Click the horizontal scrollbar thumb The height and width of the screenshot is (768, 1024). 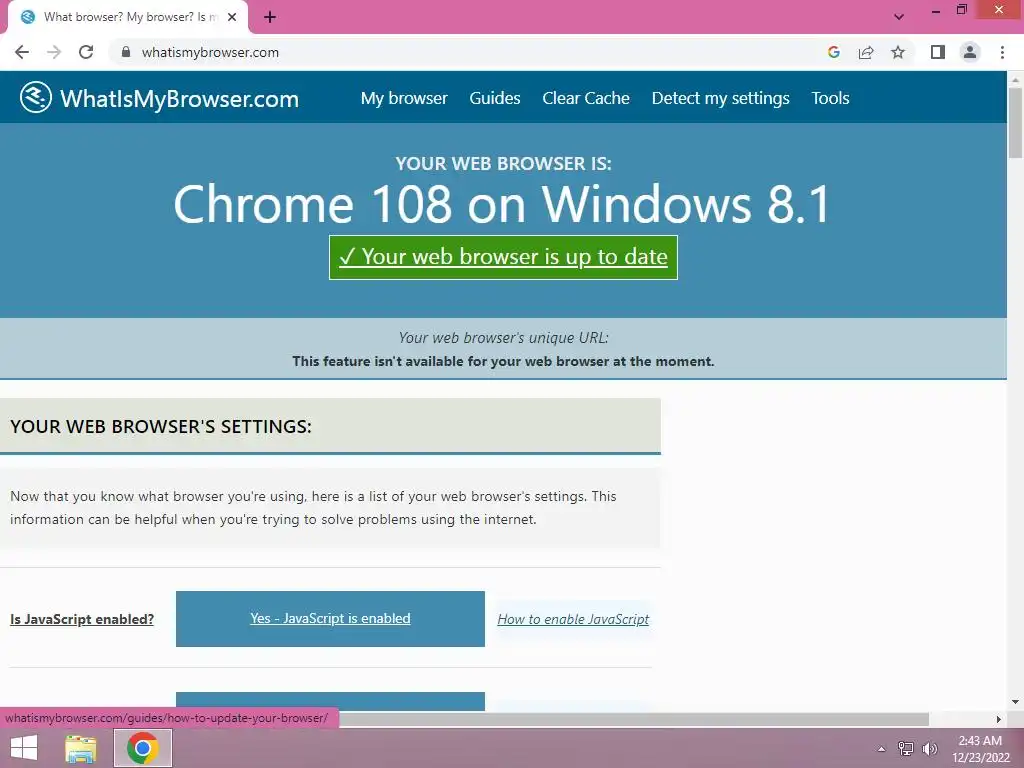click(x=634, y=719)
